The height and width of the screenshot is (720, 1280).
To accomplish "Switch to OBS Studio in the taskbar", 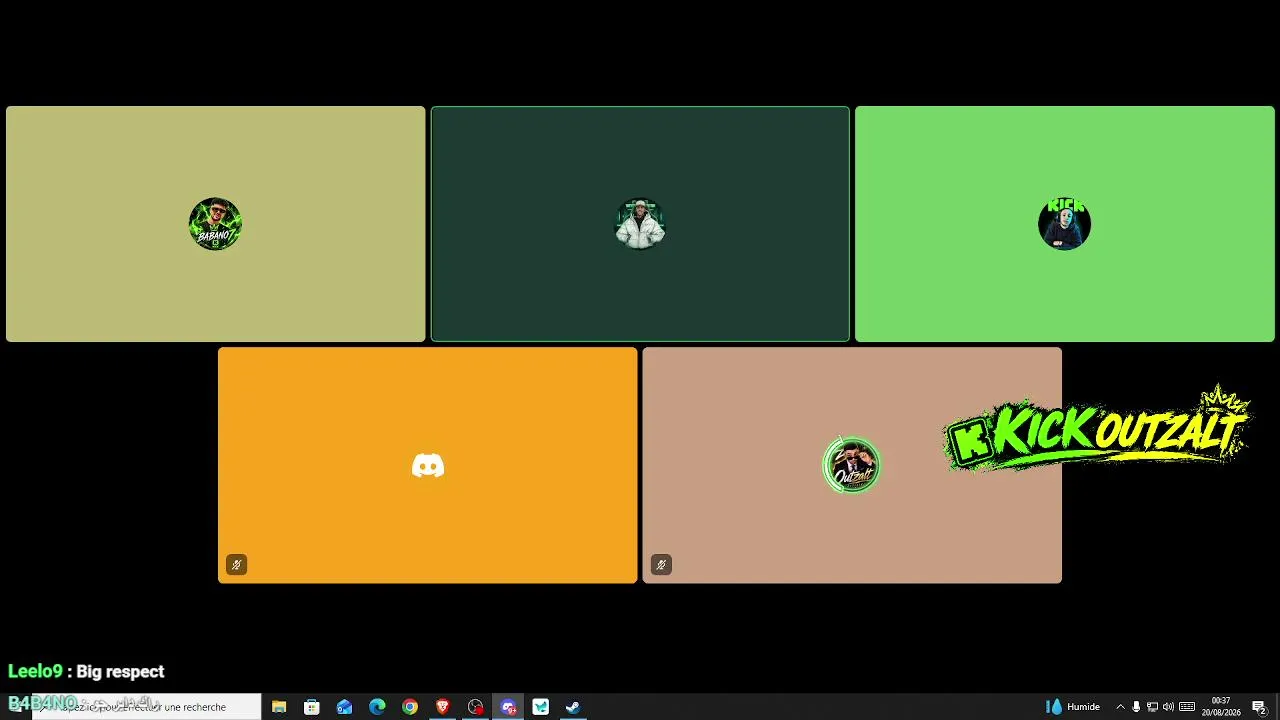I will pyautogui.click(x=476, y=707).
